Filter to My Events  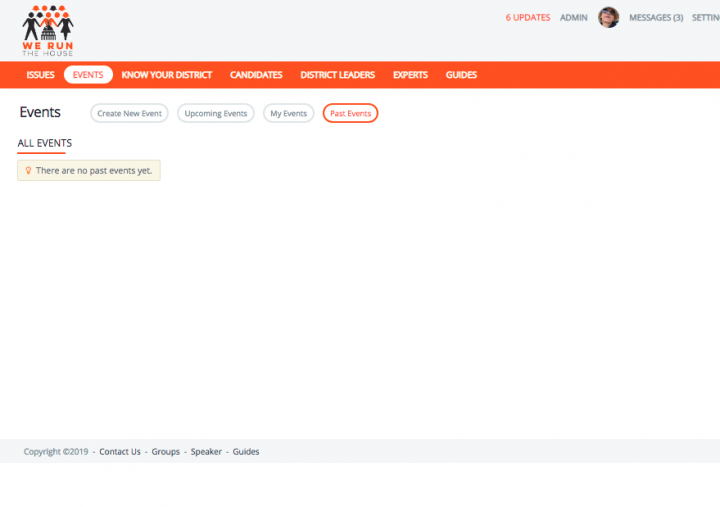[288, 113]
